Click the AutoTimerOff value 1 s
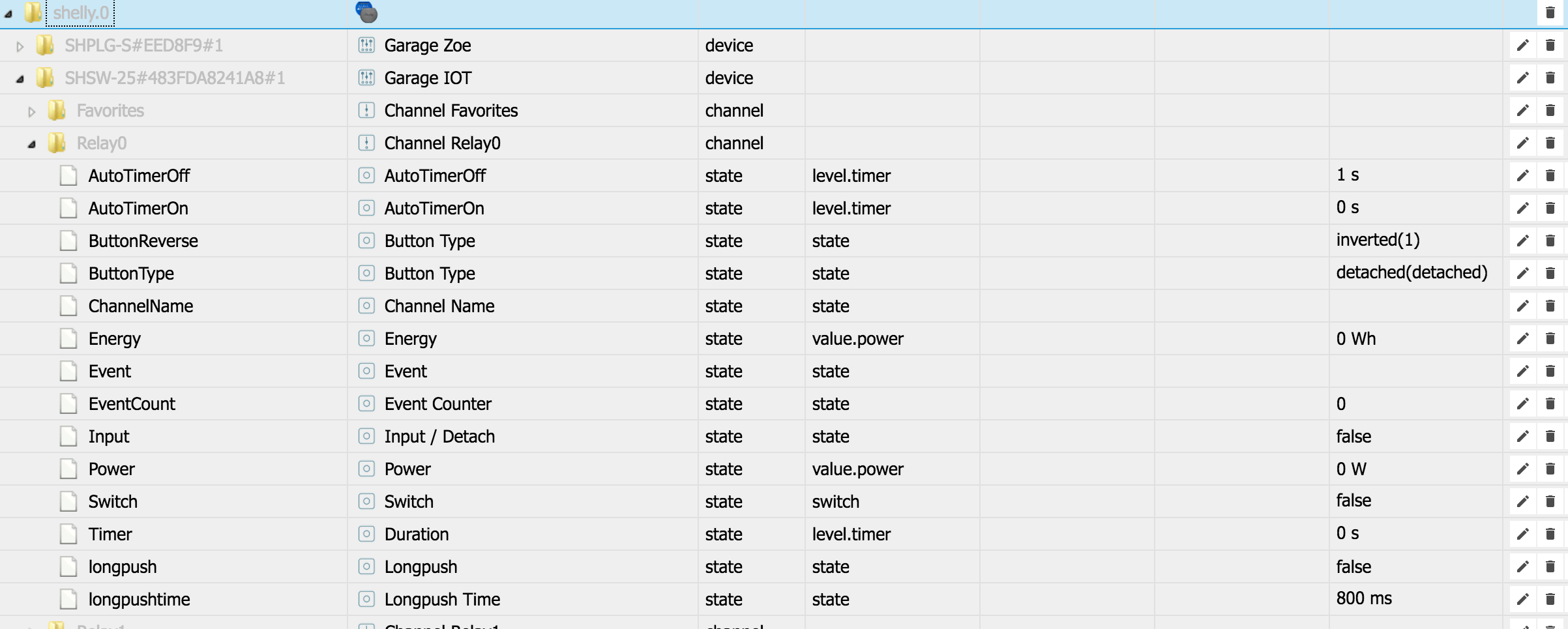 click(x=1348, y=175)
